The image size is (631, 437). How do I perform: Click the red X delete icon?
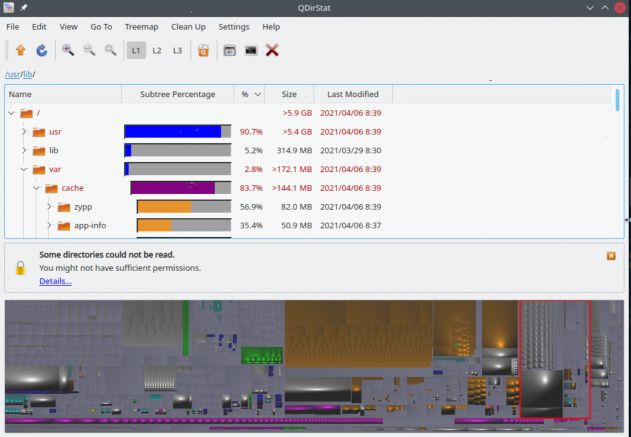(x=272, y=50)
